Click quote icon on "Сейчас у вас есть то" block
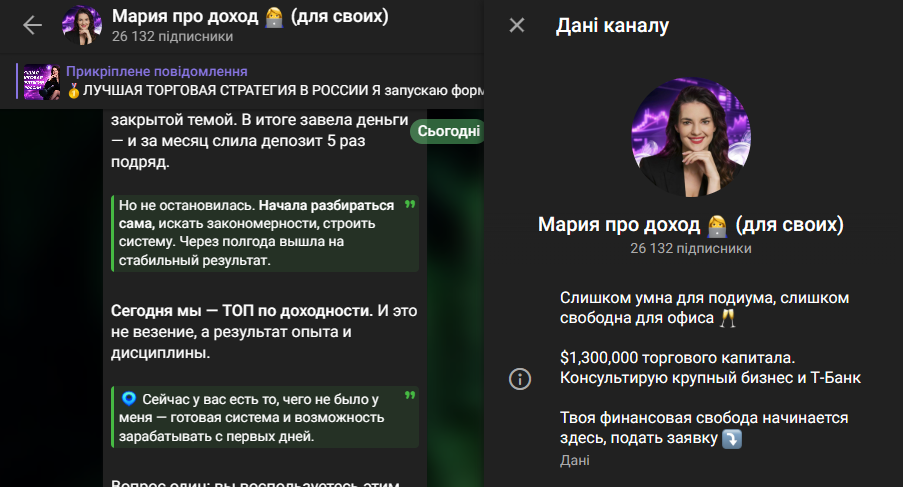Screen dimensions: 903x487 (x=409, y=395)
